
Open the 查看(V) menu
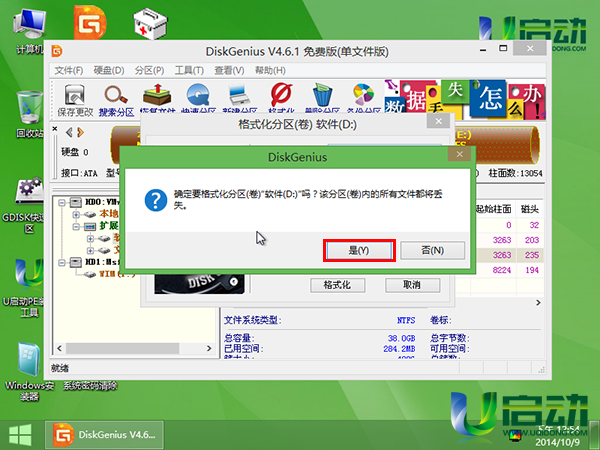coord(229,70)
